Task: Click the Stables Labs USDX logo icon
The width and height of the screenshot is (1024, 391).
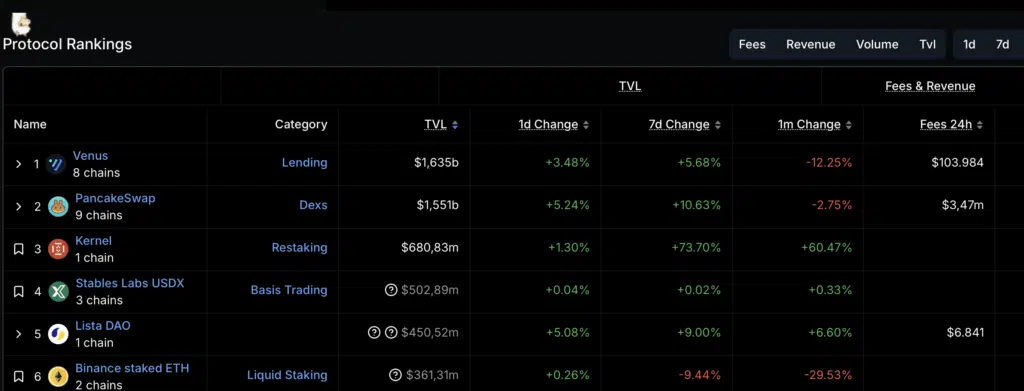Action: [x=58, y=292]
